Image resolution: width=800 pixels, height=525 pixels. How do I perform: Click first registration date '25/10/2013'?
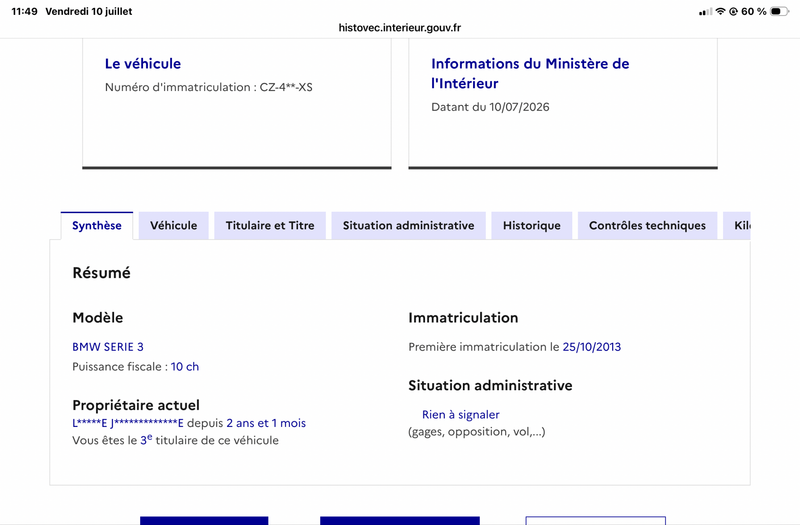click(x=592, y=347)
